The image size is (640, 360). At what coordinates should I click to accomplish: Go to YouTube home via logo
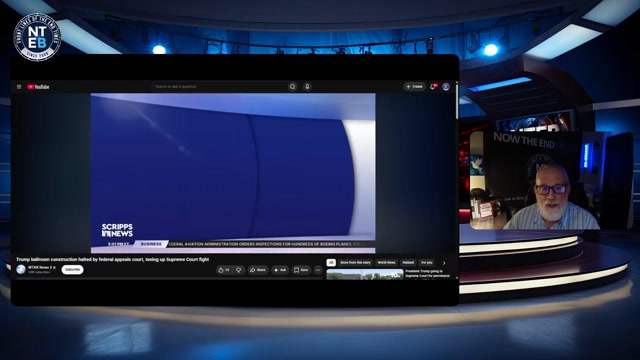[38, 87]
